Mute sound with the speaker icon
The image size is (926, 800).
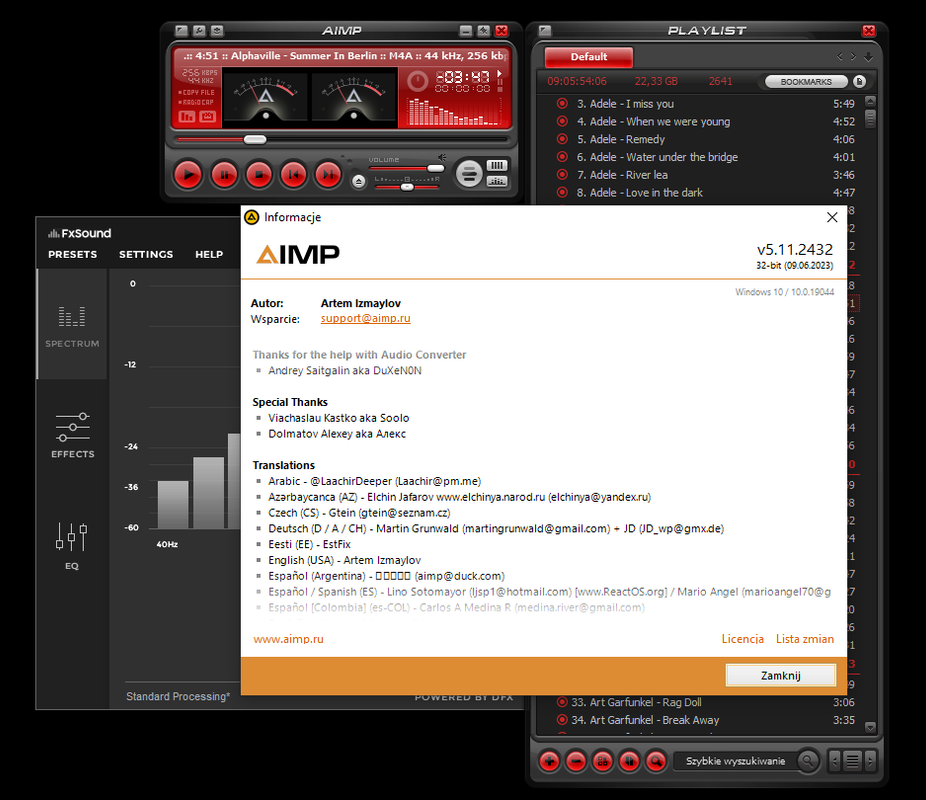pos(442,158)
